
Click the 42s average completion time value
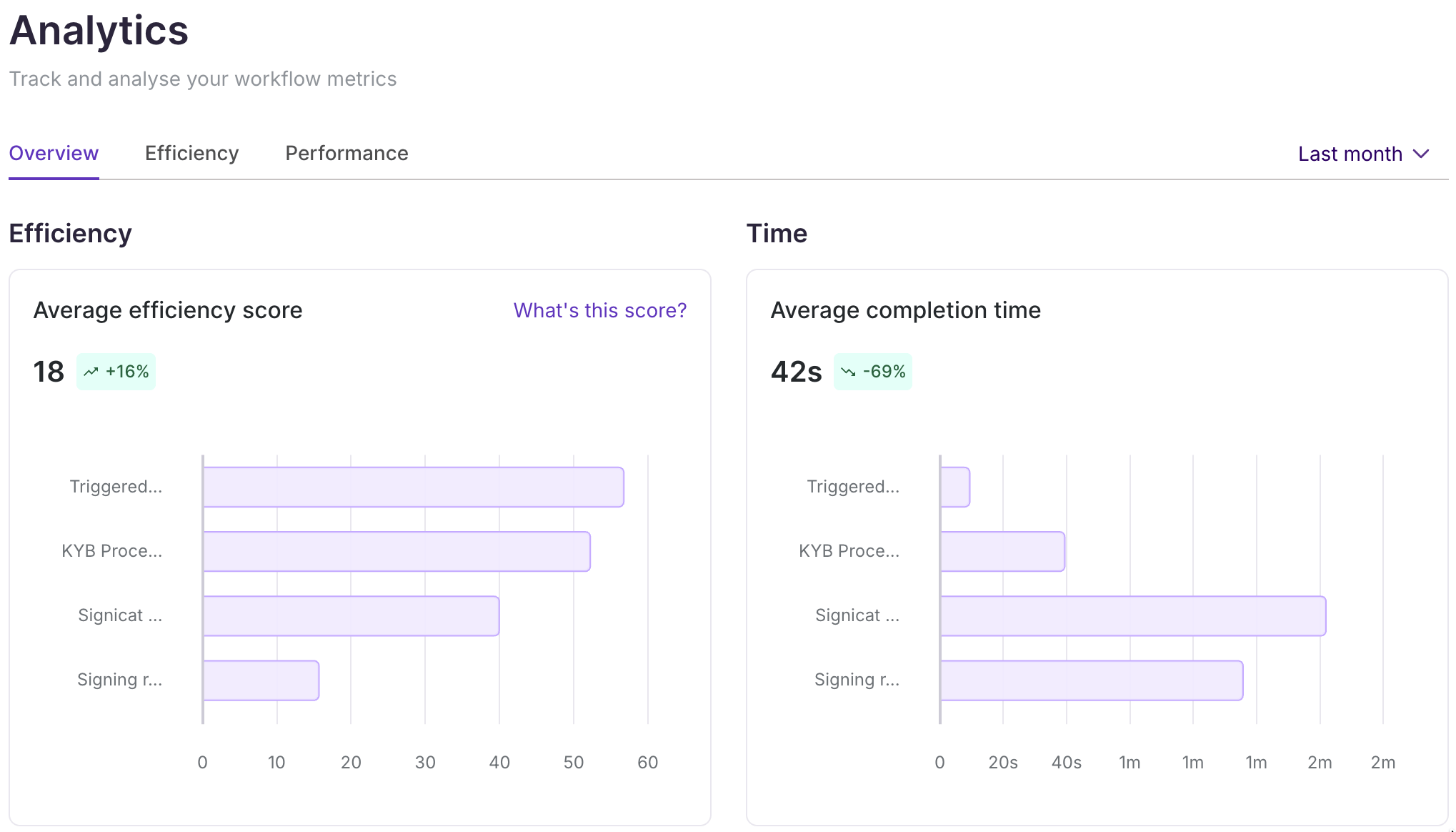pyautogui.click(x=795, y=371)
